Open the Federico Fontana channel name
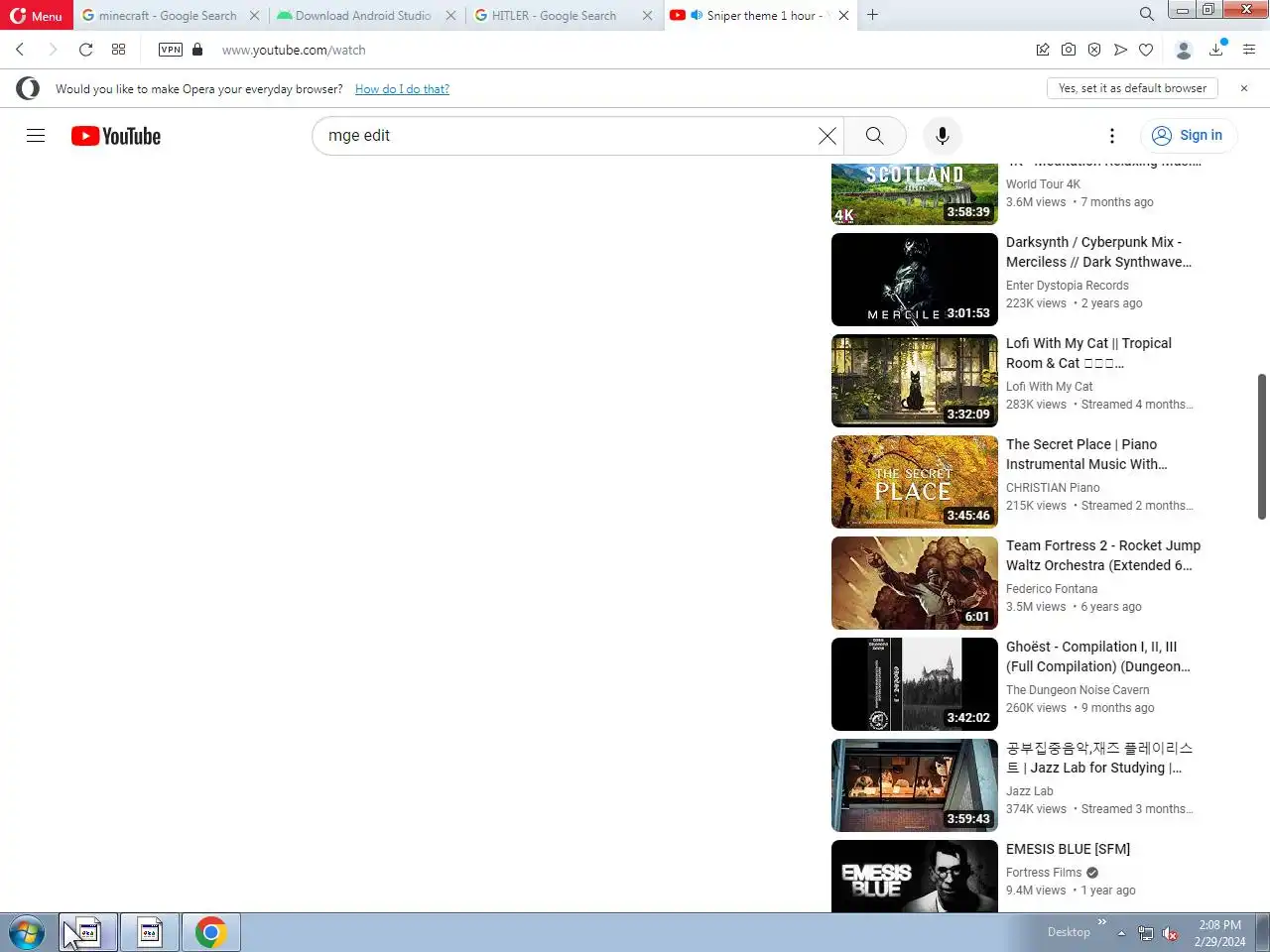1270x952 pixels. click(1052, 589)
